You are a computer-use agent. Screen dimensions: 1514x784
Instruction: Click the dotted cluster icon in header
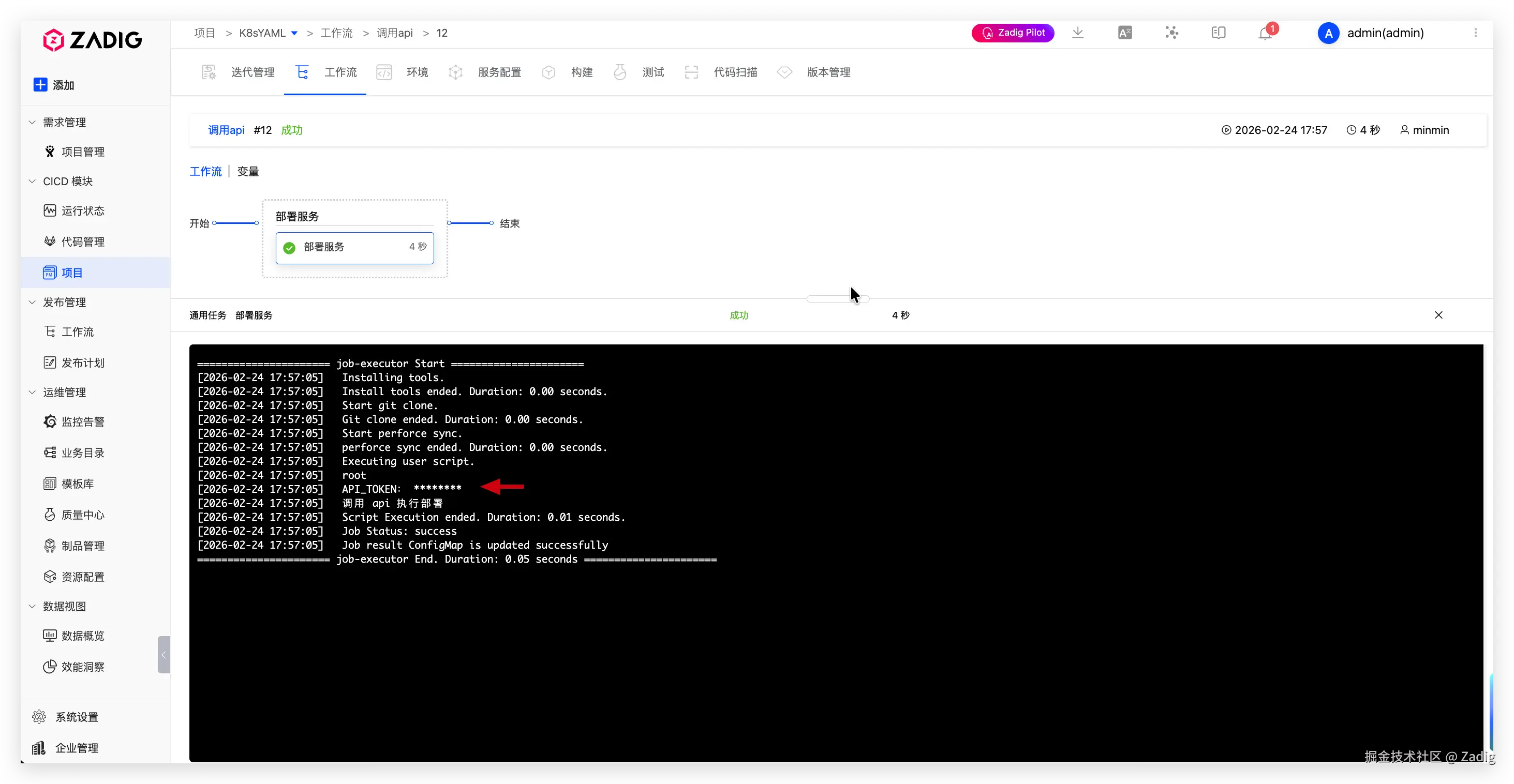tap(1172, 33)
